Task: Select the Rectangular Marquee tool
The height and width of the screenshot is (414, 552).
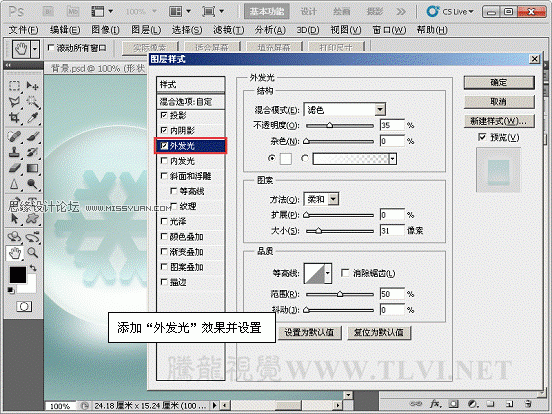Action: coord(14,86)
